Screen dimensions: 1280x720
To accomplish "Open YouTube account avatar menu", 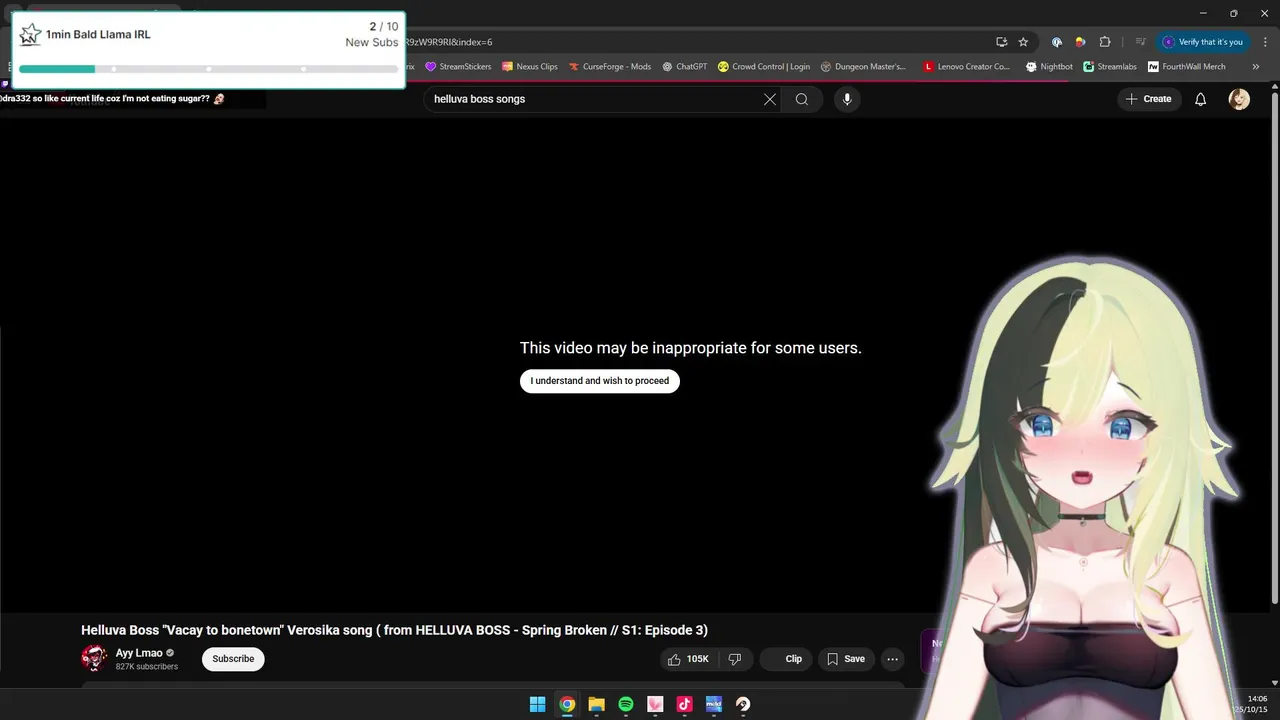I will pyautogui.click(x=1239, y=99).
